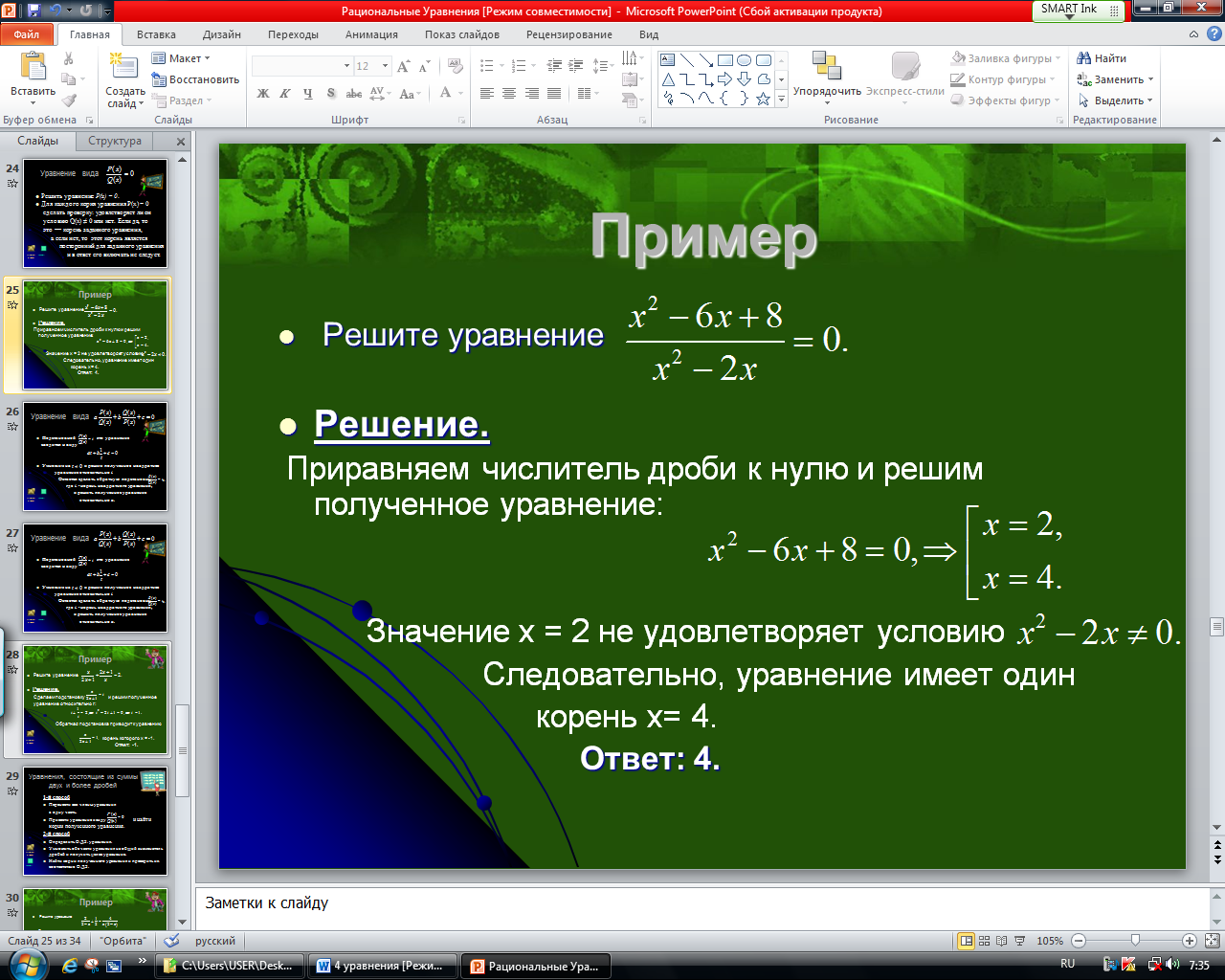Increase list indent level icon

[x=575, y=66]
